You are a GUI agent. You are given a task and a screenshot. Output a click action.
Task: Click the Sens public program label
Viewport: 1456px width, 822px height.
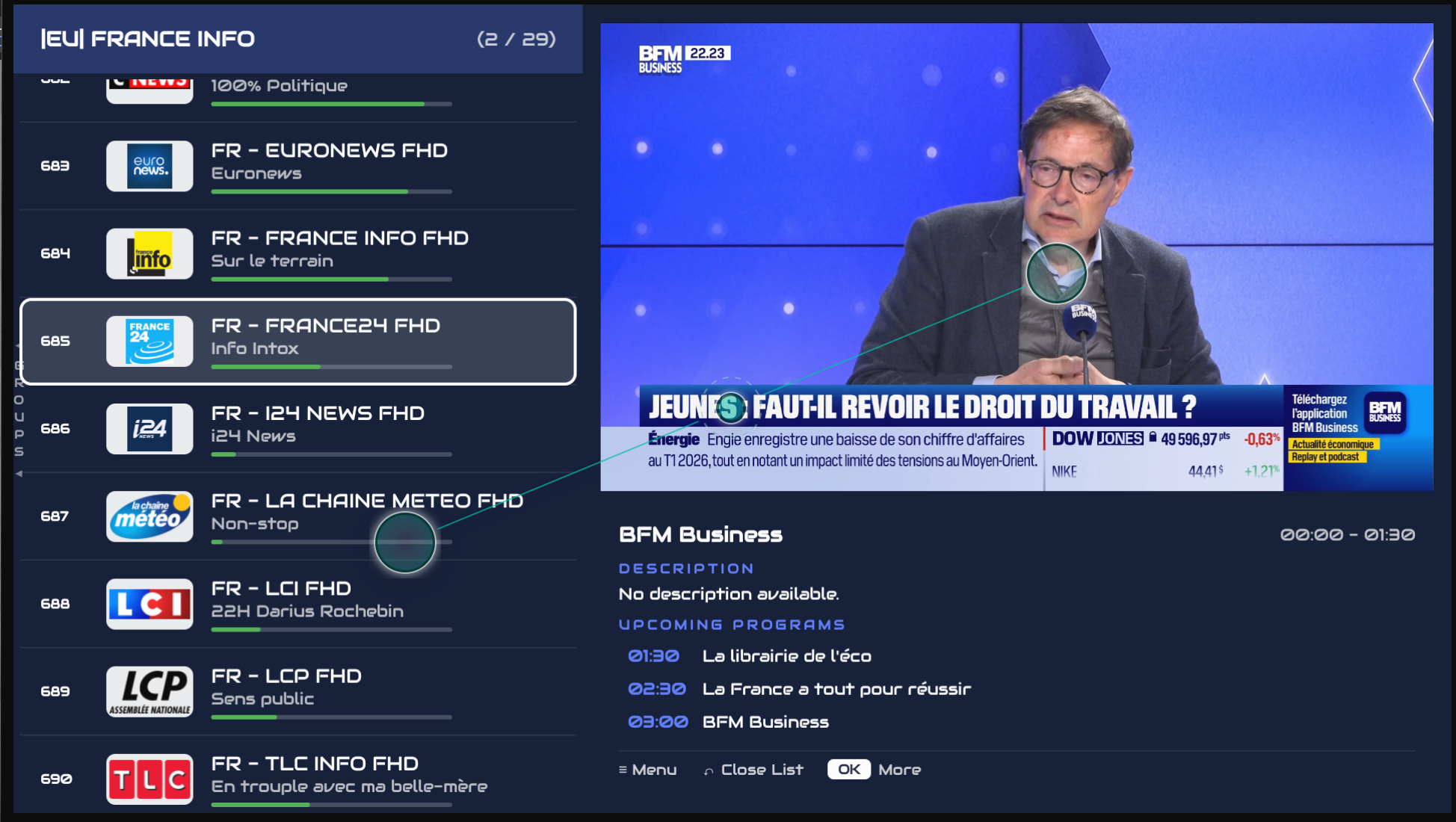click(x=262, y=699)
